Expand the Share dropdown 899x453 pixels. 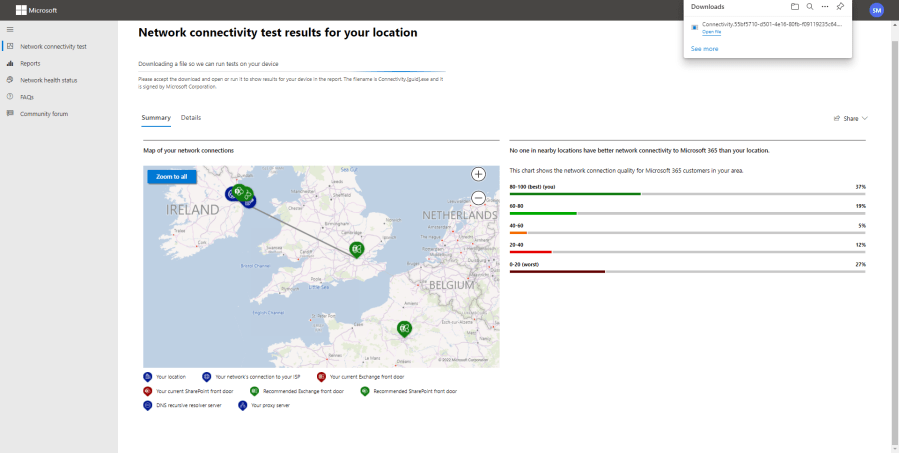tap(850, 118)
